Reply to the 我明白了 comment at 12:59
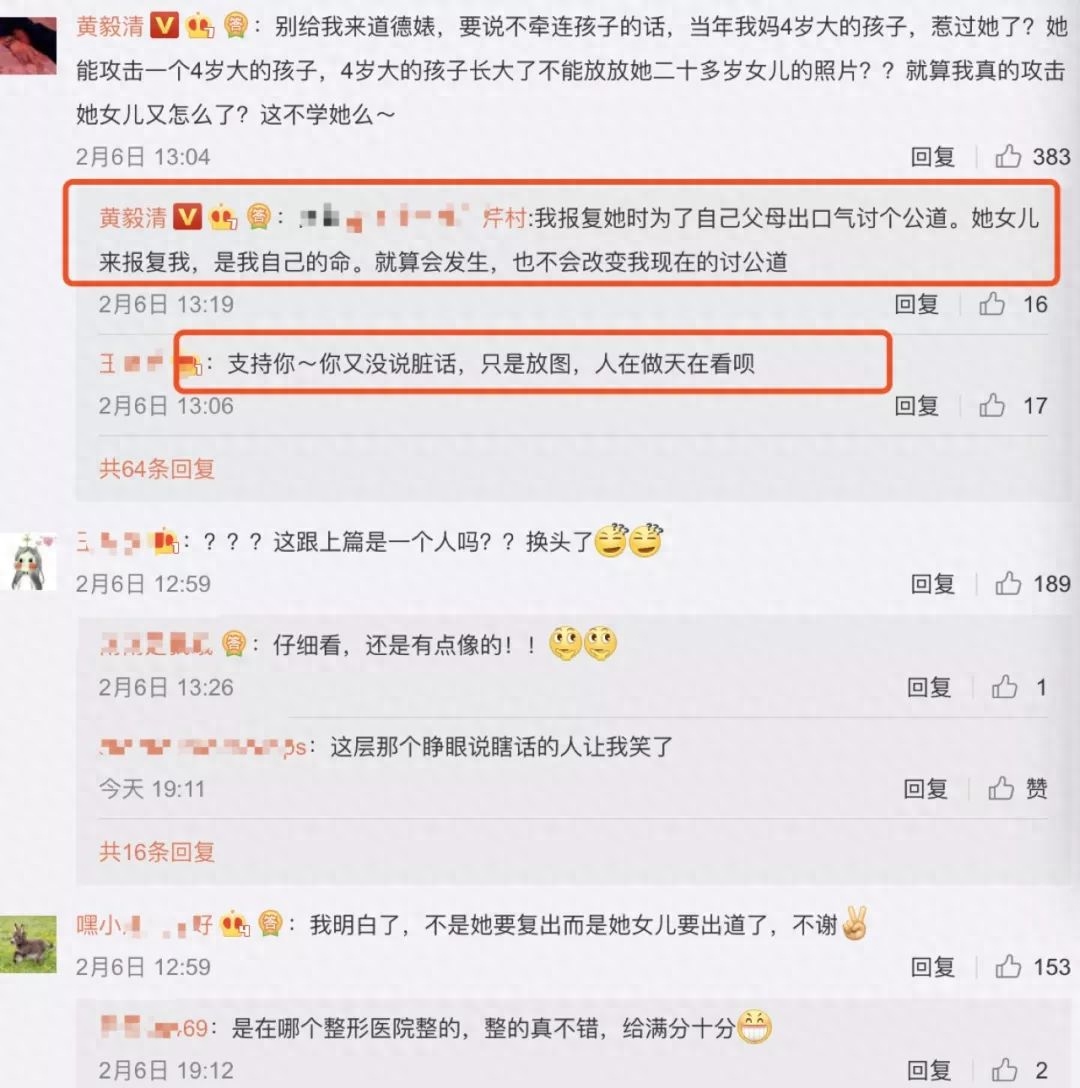The width and height of the screenshot is (1080, 1088). pos(932,967)
